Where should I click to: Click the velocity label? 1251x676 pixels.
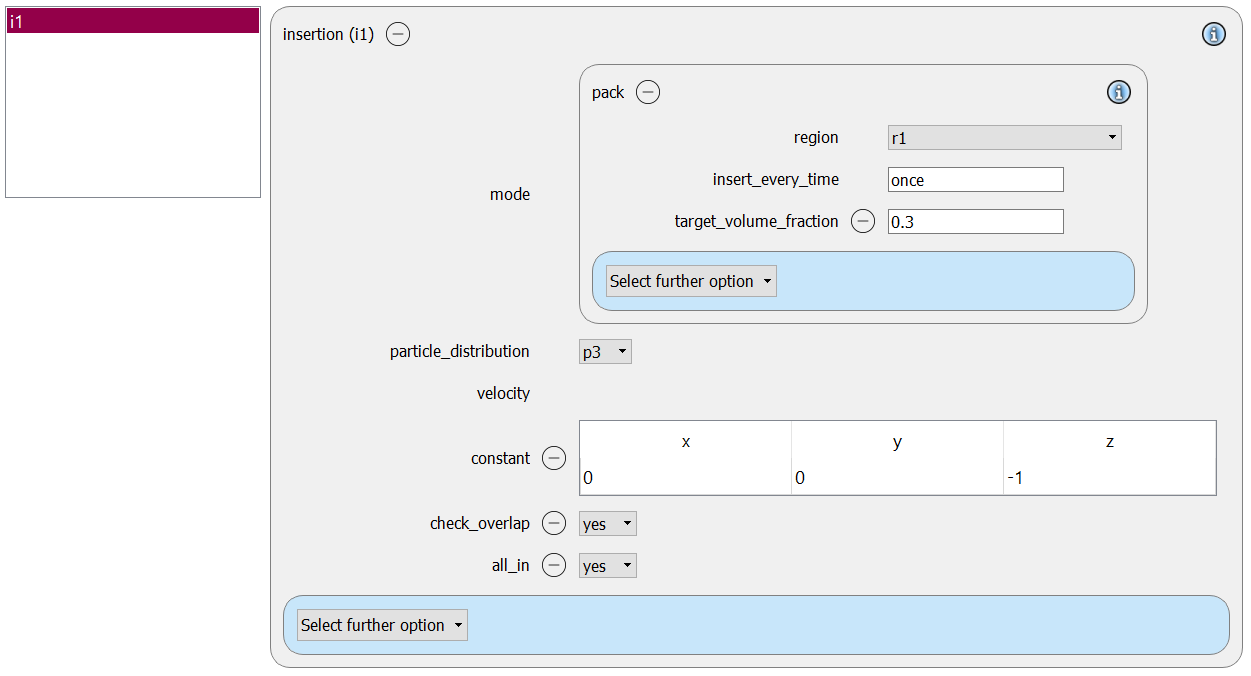(x=503, y=393)
